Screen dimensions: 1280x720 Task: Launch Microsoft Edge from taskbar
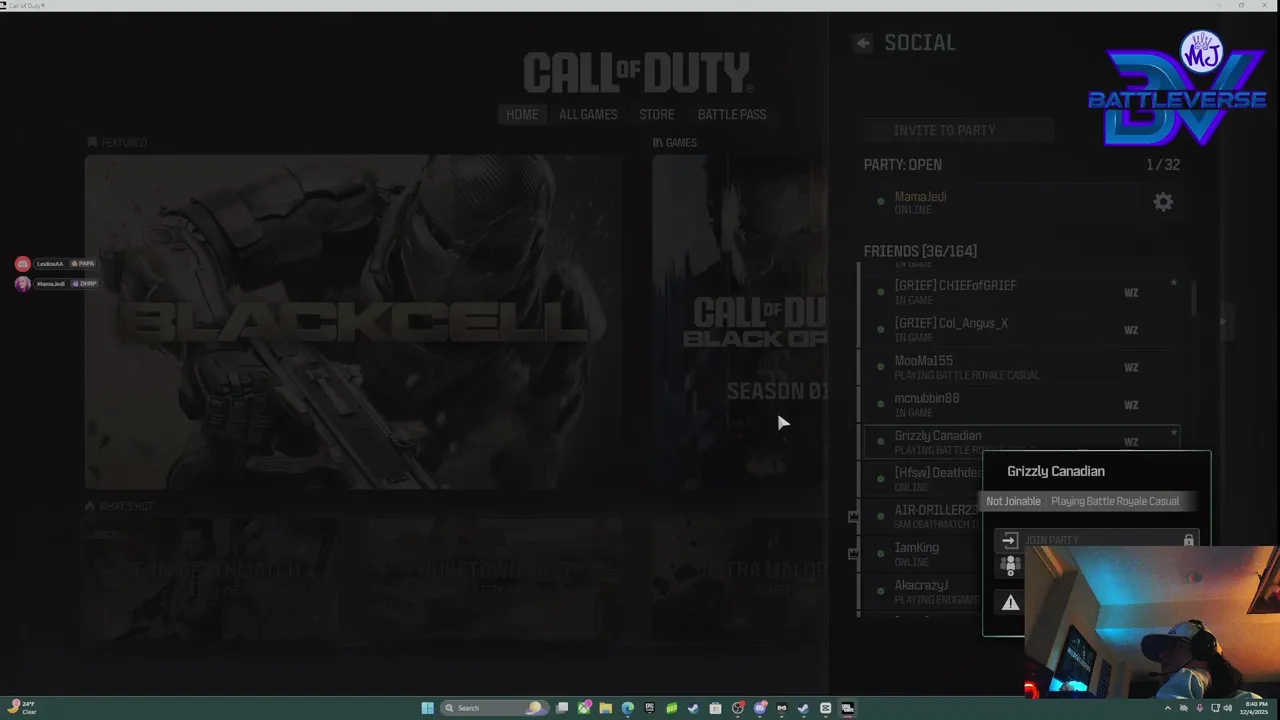(x=627, y=708)
